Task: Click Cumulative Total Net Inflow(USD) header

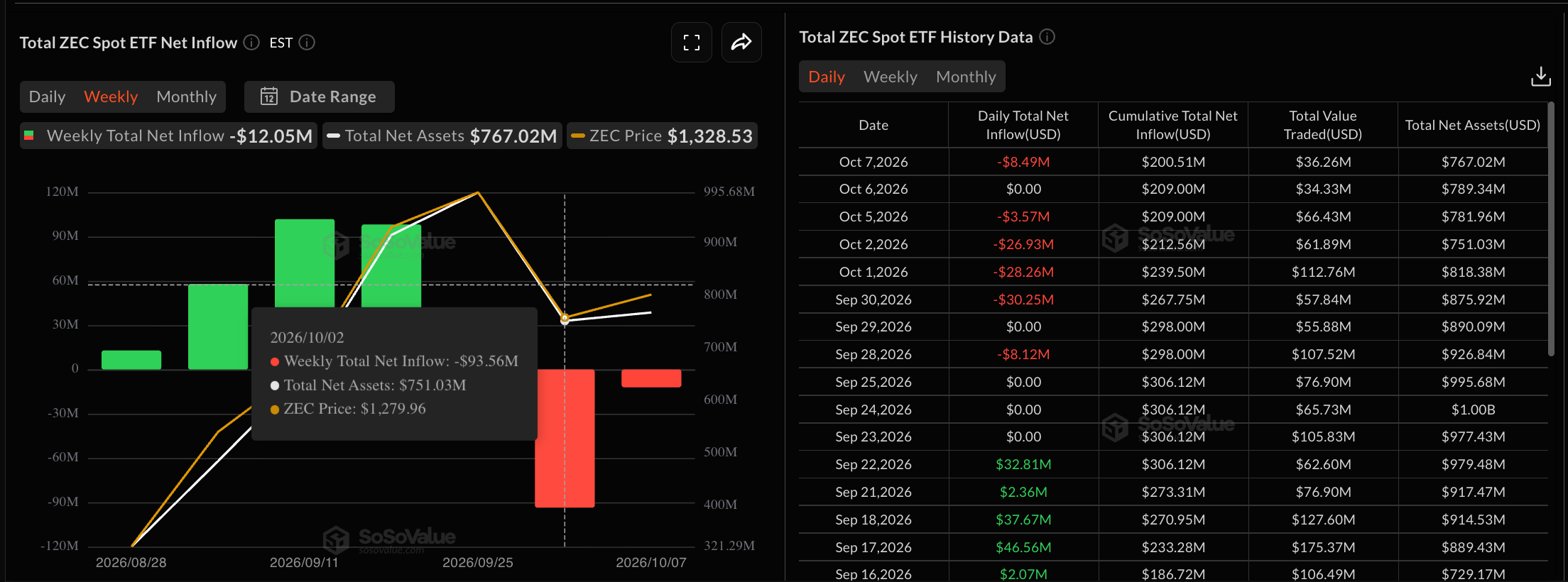Action: (x=1173, y=125)
